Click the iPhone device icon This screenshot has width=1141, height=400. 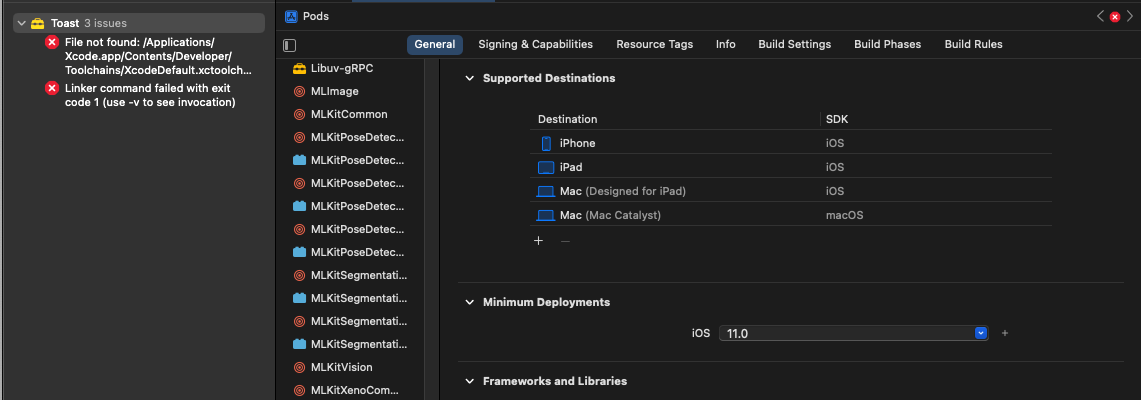click(x=546, y=143)
